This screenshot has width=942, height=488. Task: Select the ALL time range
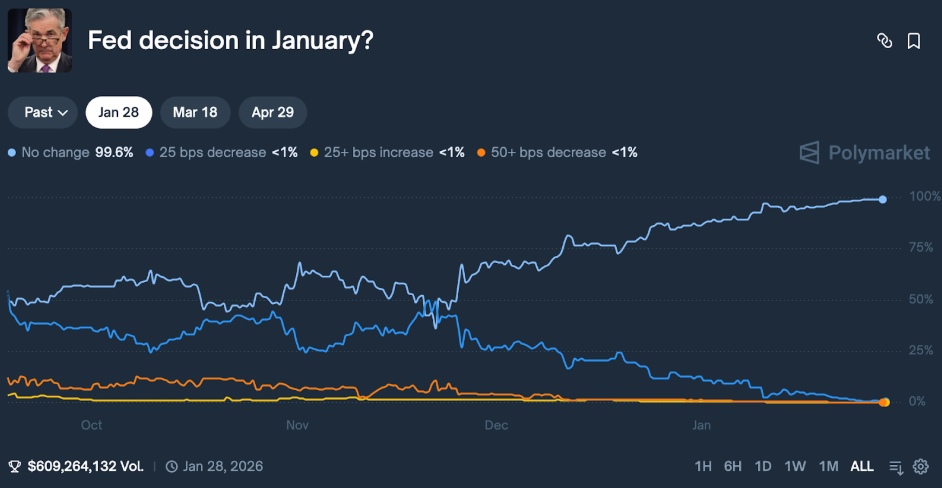coord(861,466)
